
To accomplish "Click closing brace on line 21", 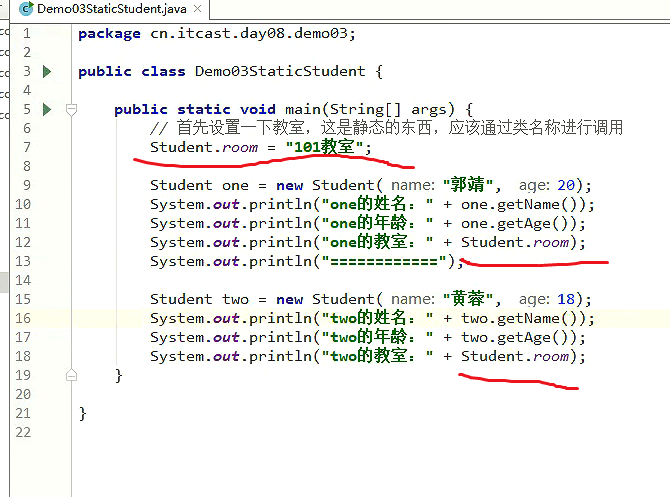I will 82,414.
